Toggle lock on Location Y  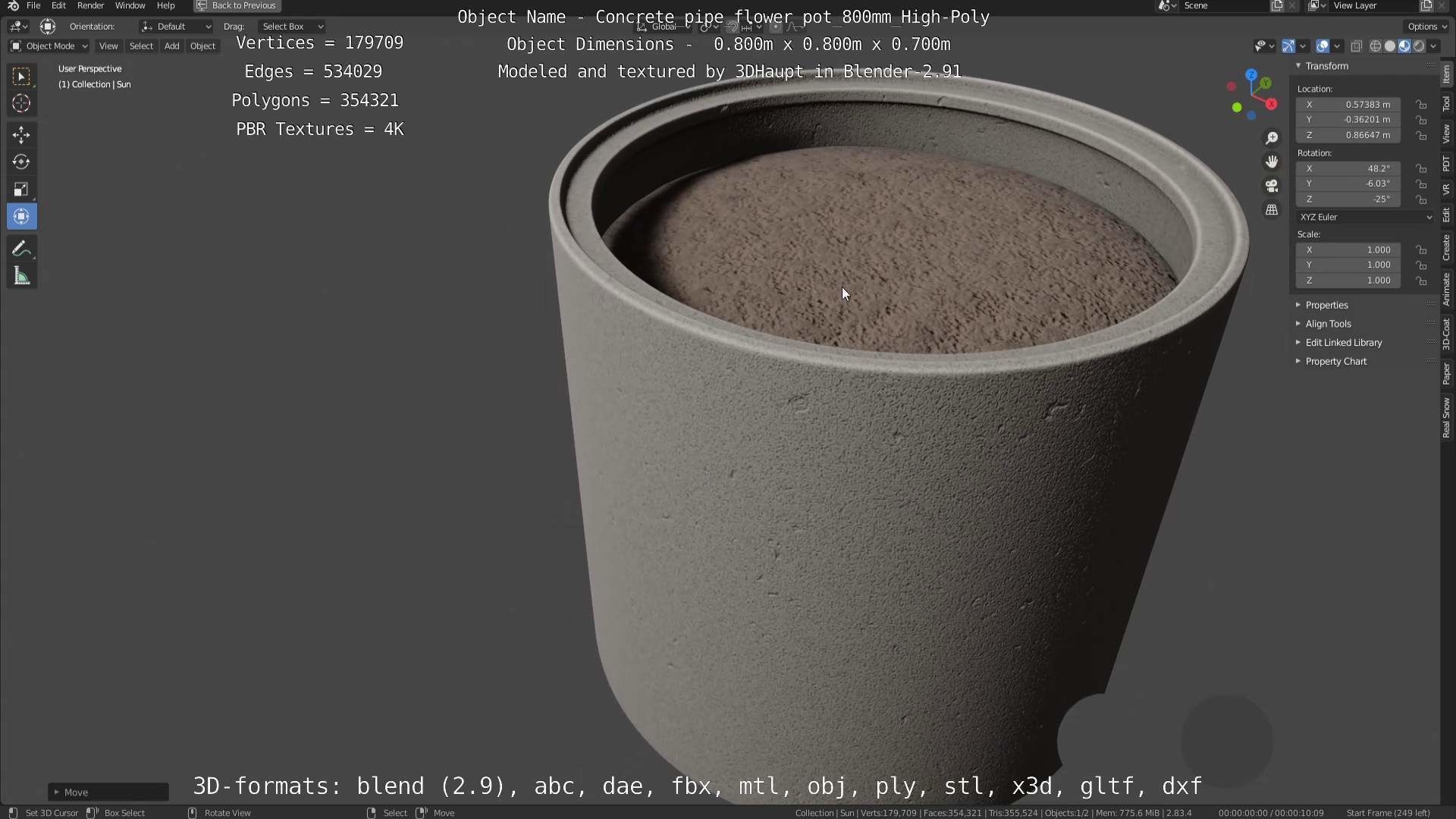[1422, 120]
